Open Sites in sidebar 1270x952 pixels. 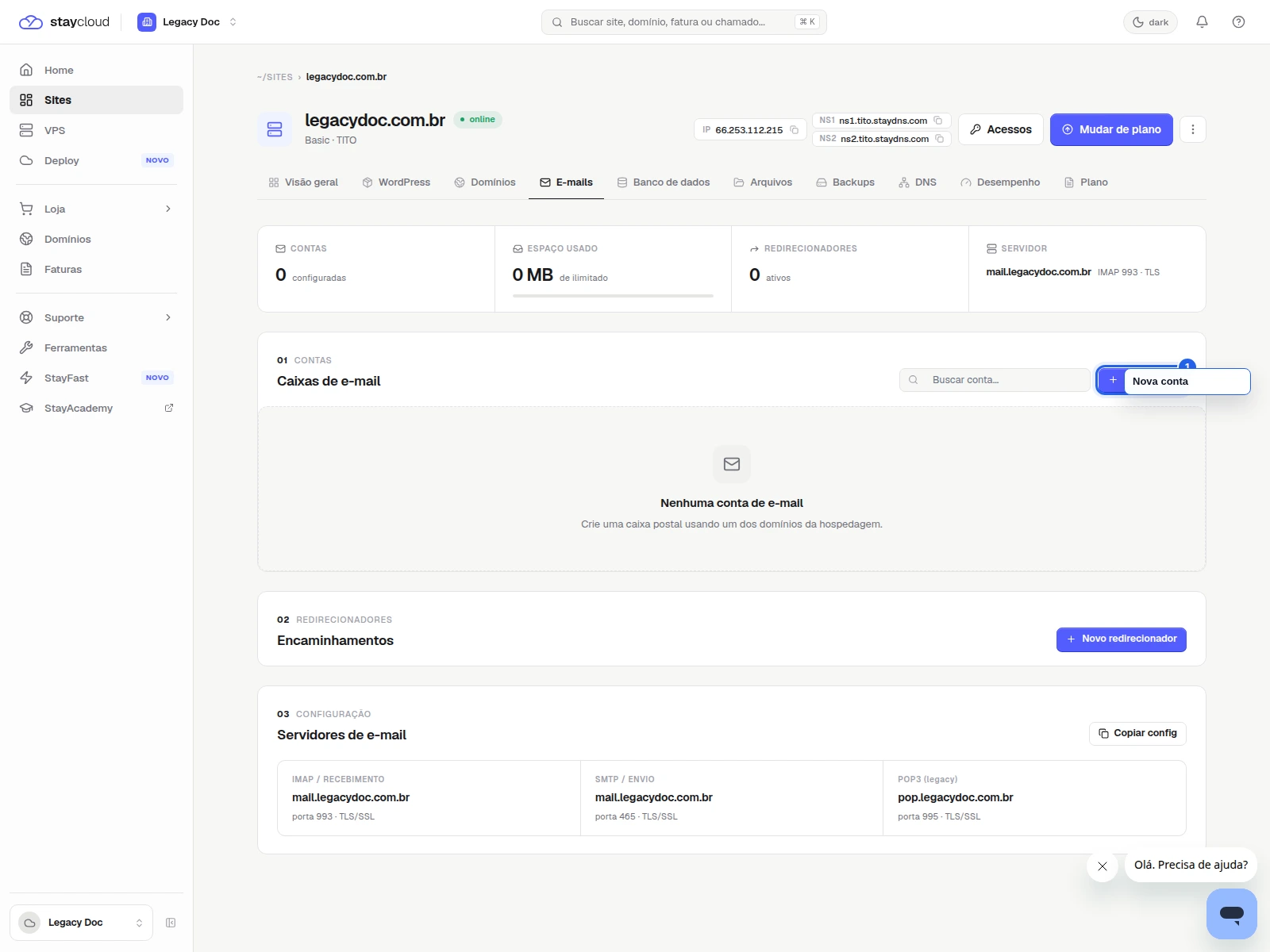(96, 100)
